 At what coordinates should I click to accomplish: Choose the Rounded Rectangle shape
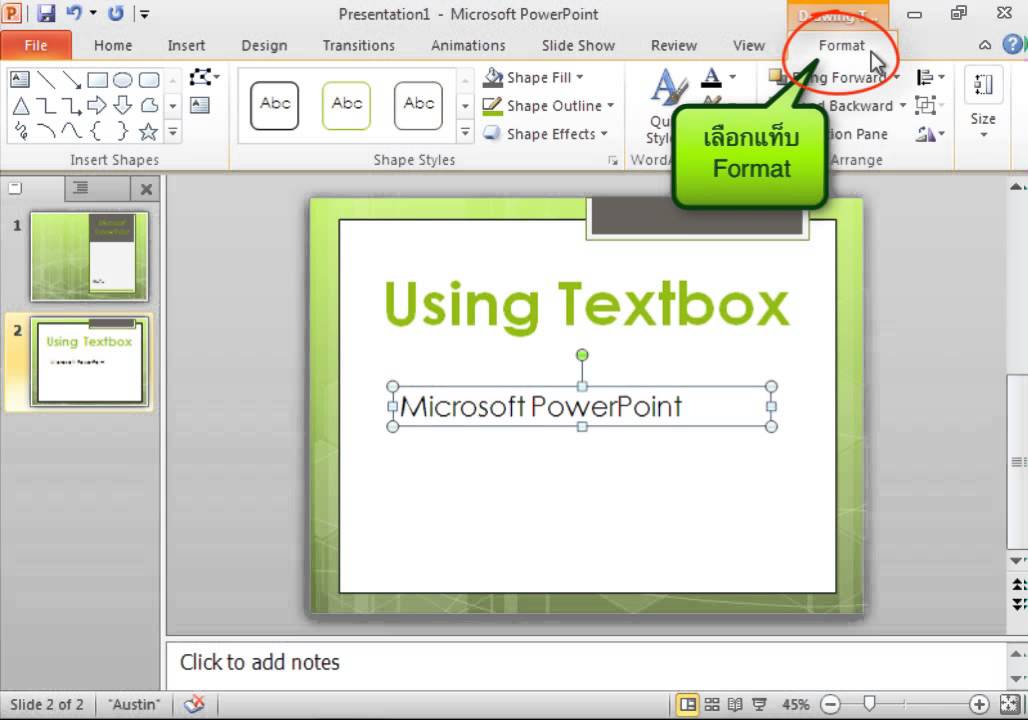149,80
